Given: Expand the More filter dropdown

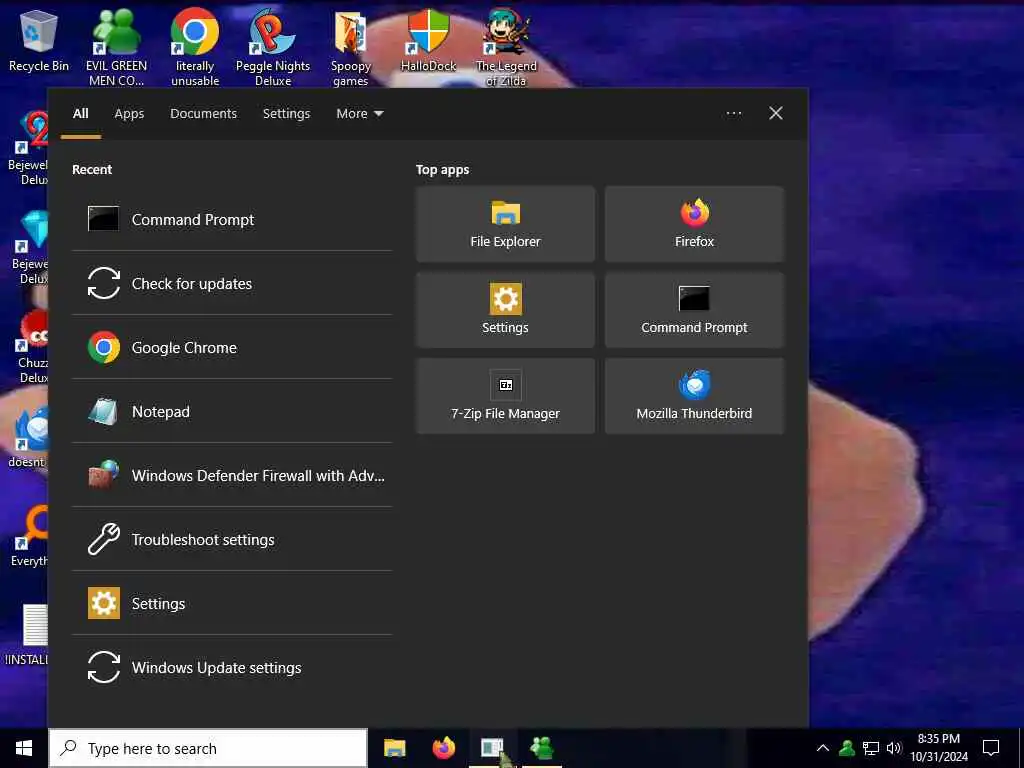Looking at the screenshot, I should click(x=360, y=114).
